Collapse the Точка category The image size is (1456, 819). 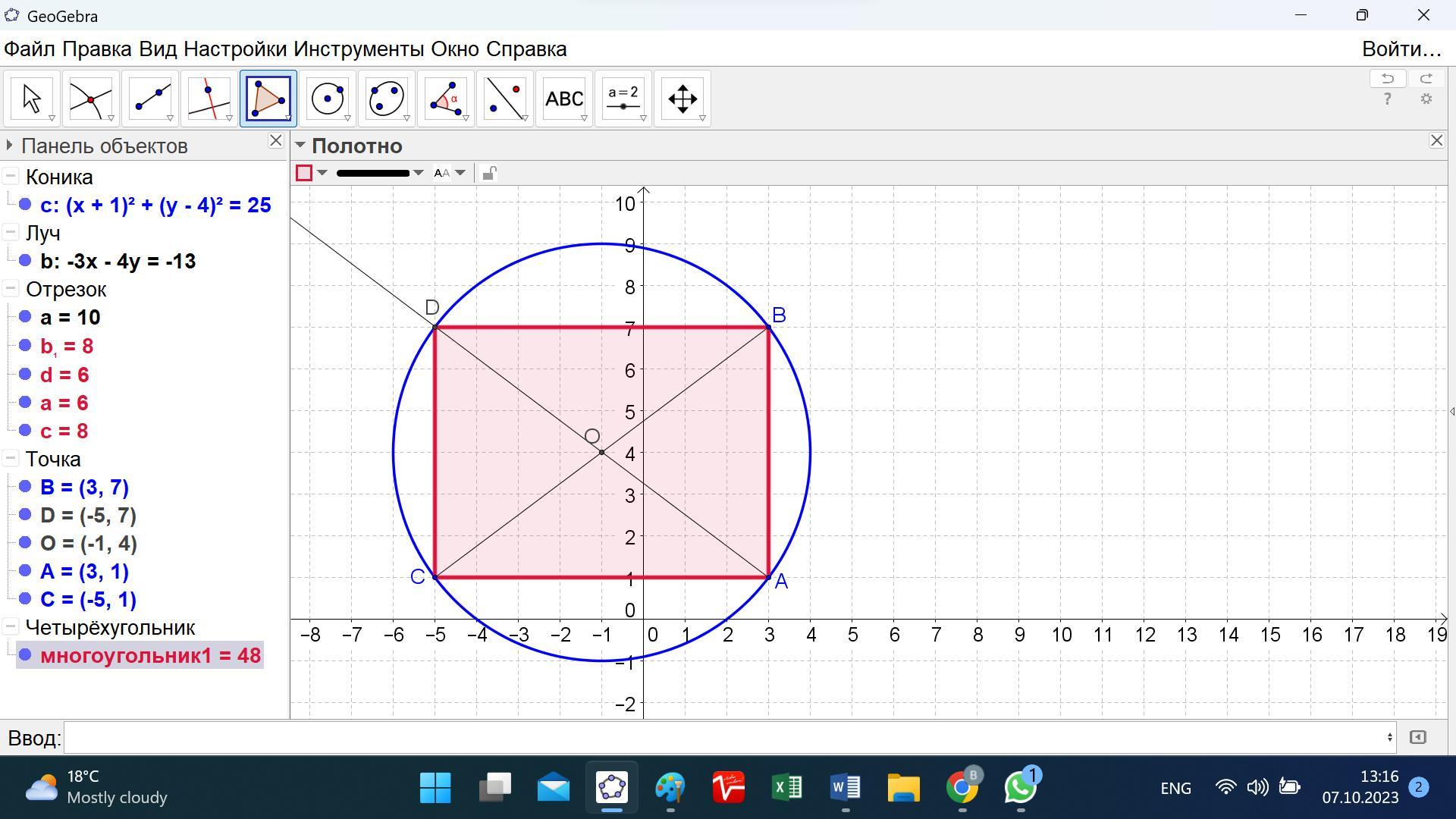click(x=11, y=459)
